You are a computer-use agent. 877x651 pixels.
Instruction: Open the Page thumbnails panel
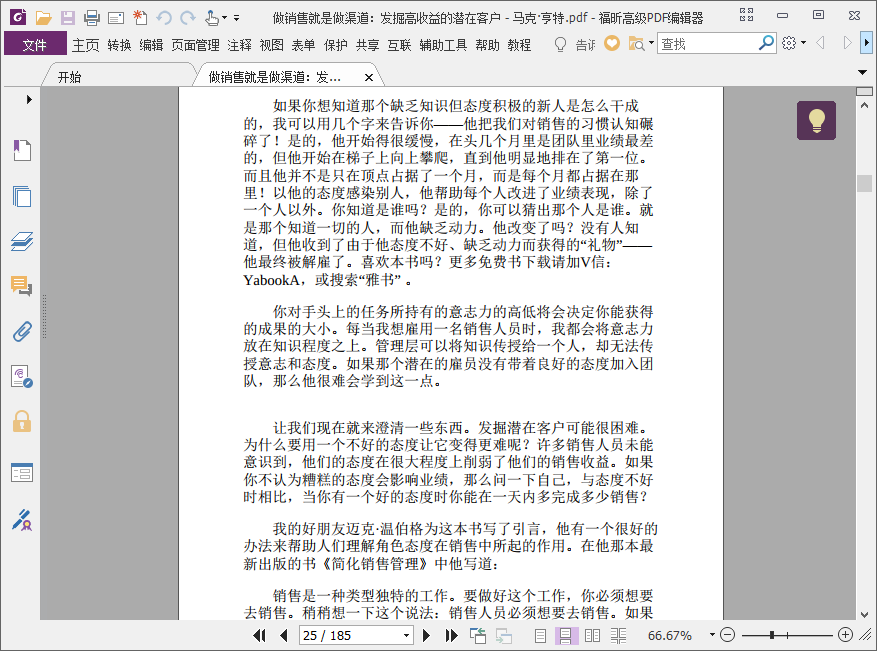[22, 196]
